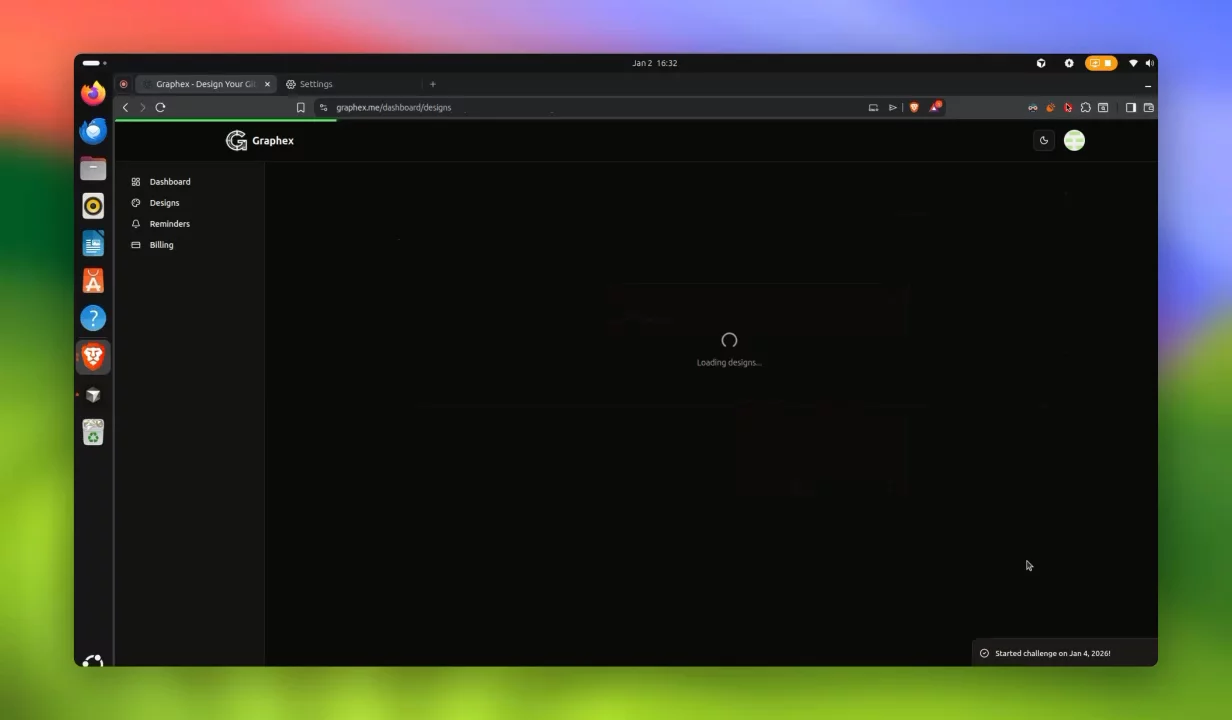Click the red recording dot left of tabs

click(124, 84)
